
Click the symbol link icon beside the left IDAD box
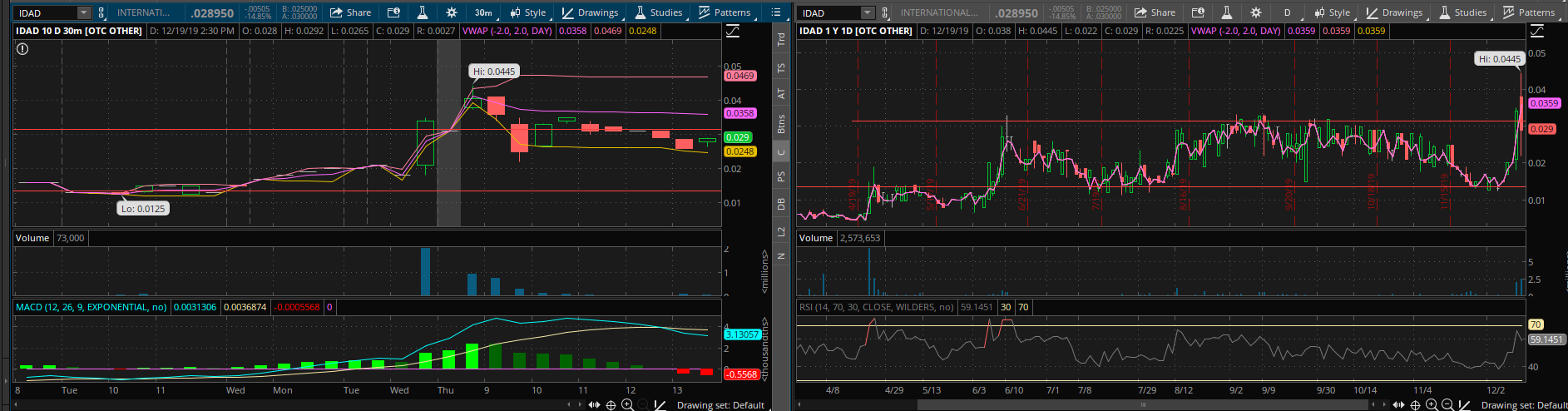tap(101, 12)
